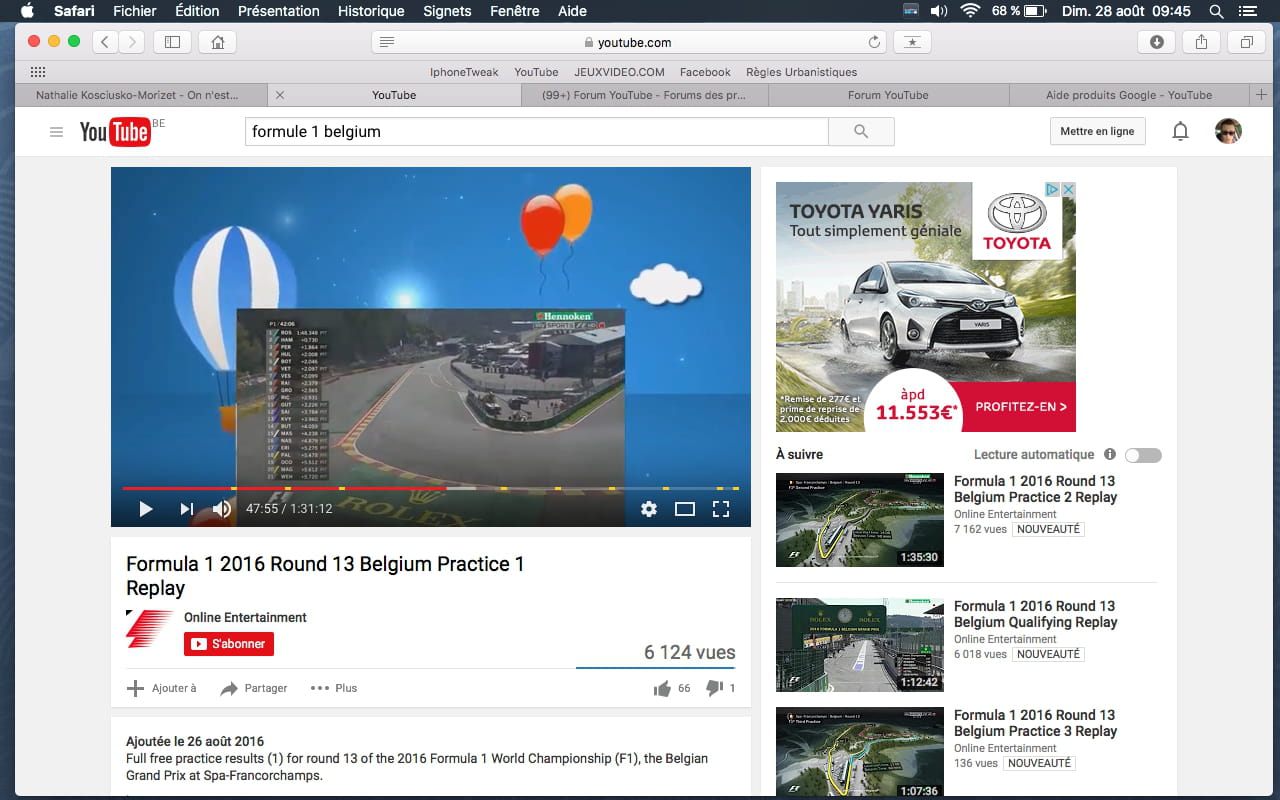Open JEUXVIDEO.COM bookmark

(x=619, y=72)
